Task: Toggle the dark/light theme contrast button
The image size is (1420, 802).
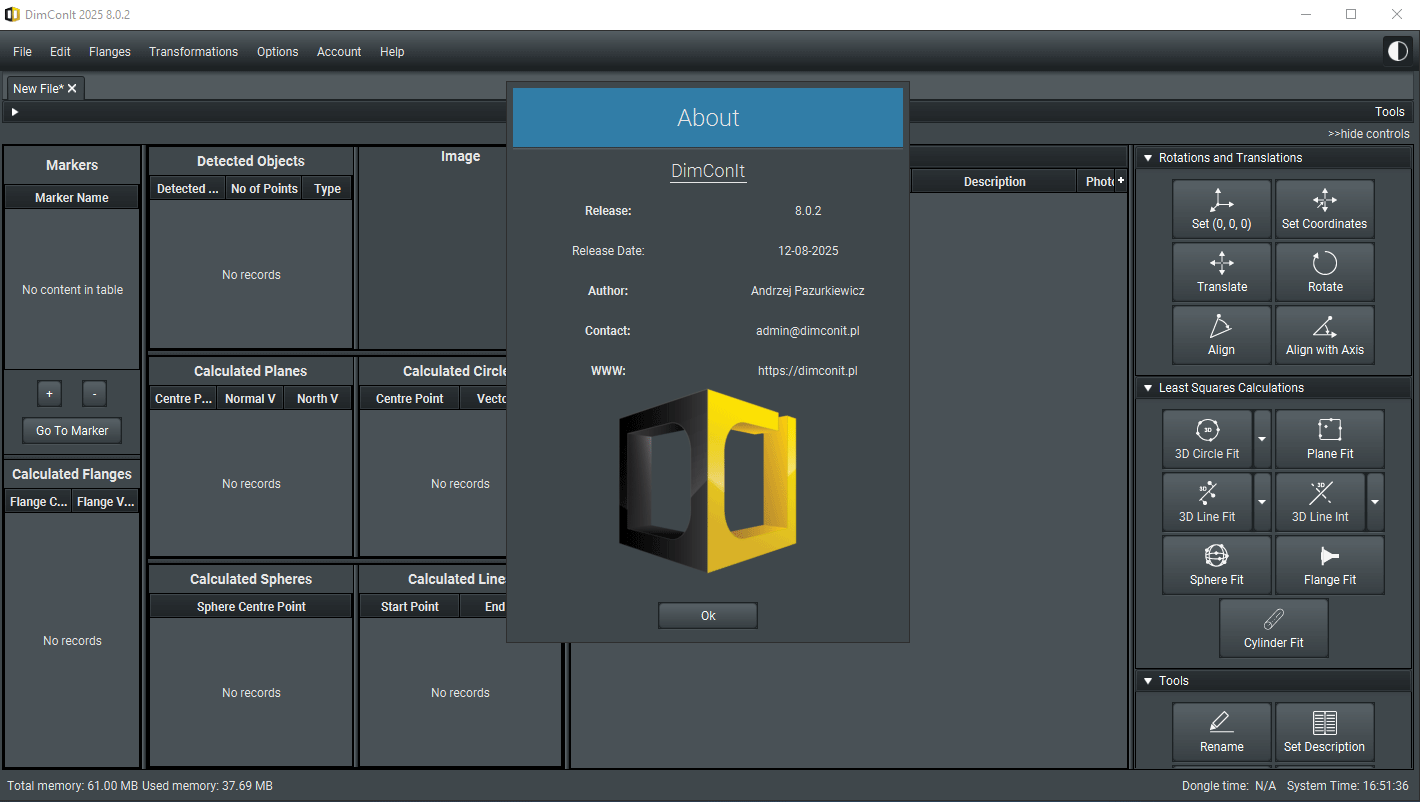Action: tap(1397, 51)
